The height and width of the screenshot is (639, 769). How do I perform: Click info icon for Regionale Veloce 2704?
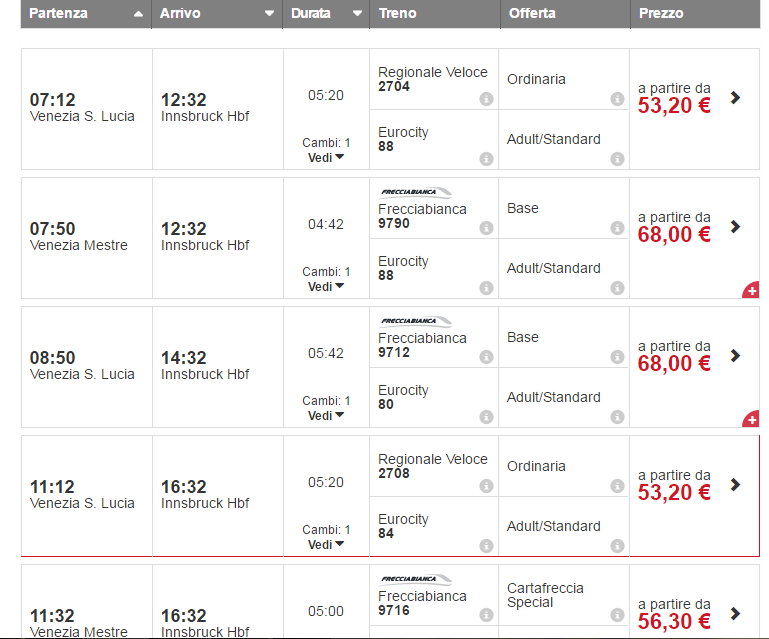(x=486, y=99)
